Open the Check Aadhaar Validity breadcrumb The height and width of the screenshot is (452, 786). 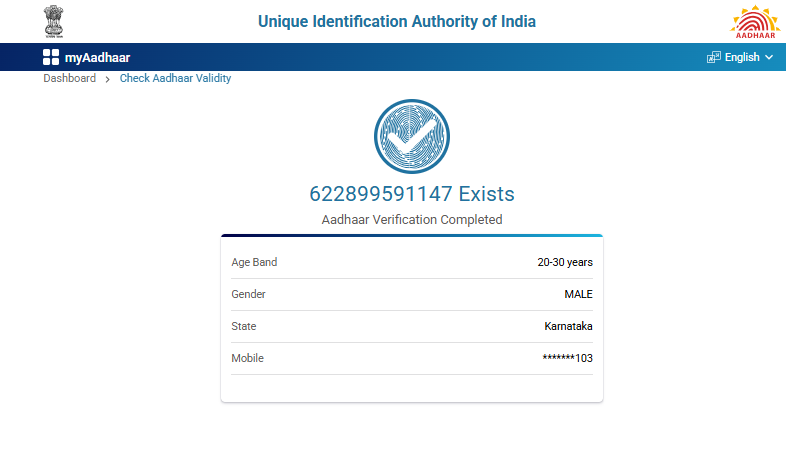pyautogui.click(x=175, y=78)
